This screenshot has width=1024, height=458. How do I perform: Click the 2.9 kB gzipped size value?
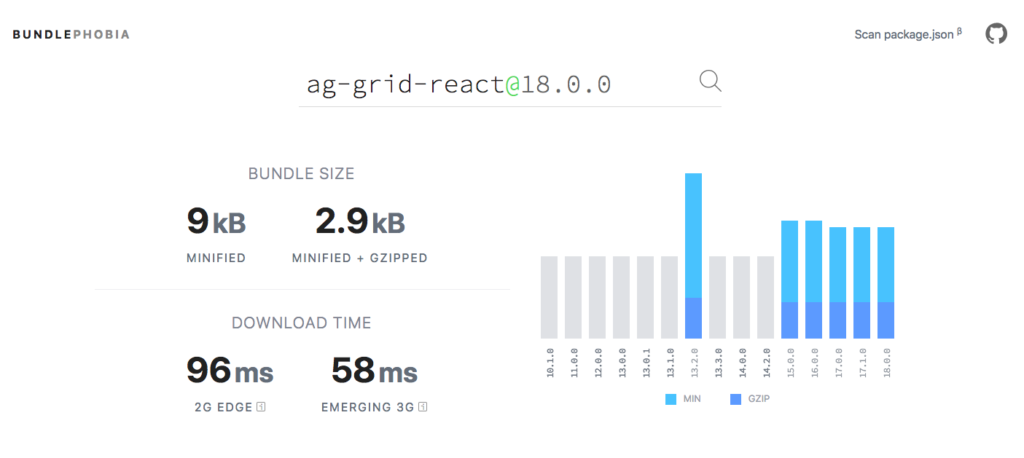[x=360, y=221]
